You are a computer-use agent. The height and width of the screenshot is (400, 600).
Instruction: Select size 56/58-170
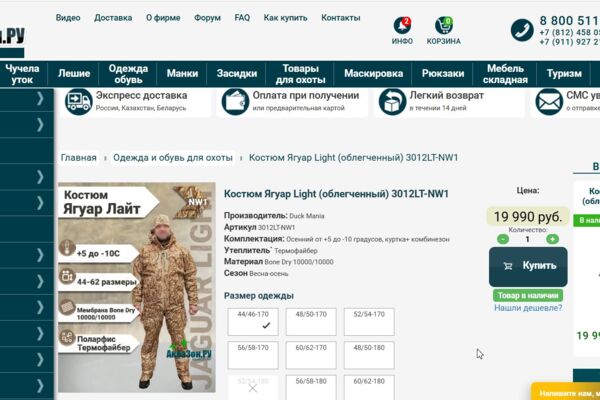(x=253, y=355)
